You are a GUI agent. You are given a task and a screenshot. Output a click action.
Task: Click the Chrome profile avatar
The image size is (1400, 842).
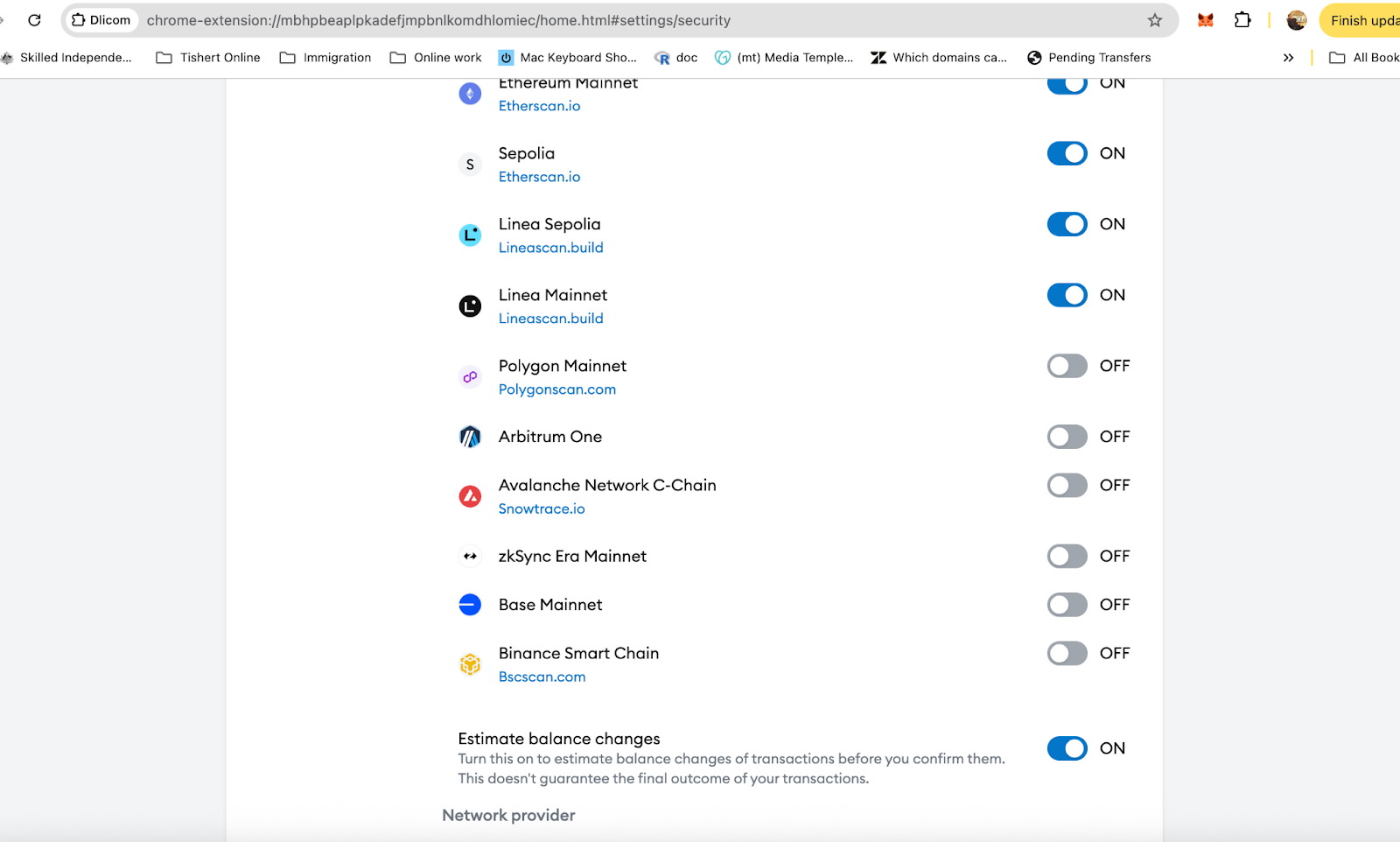1297,20
